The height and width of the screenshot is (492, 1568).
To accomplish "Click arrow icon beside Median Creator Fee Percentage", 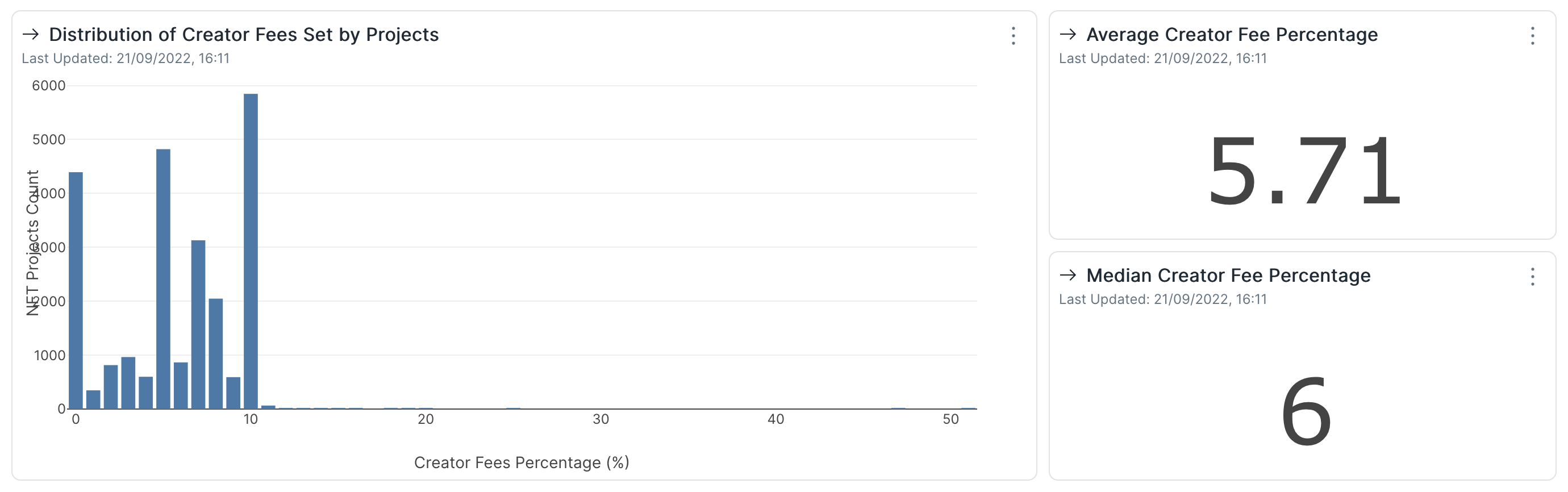I will coord(1067,275).
